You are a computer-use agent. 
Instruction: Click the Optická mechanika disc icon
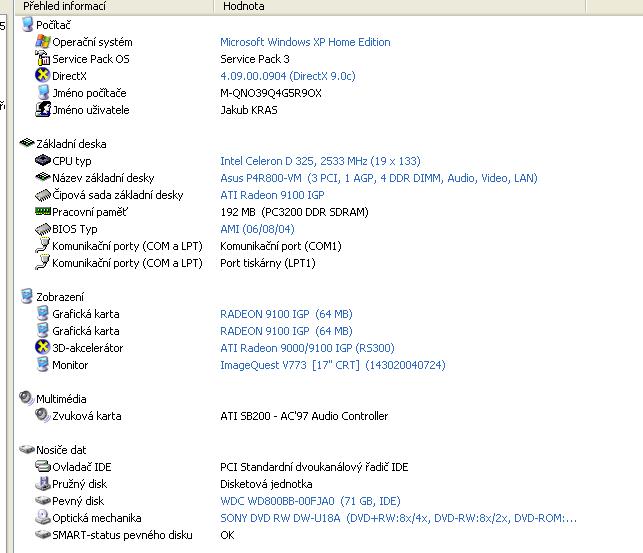(x=42, y=518)
